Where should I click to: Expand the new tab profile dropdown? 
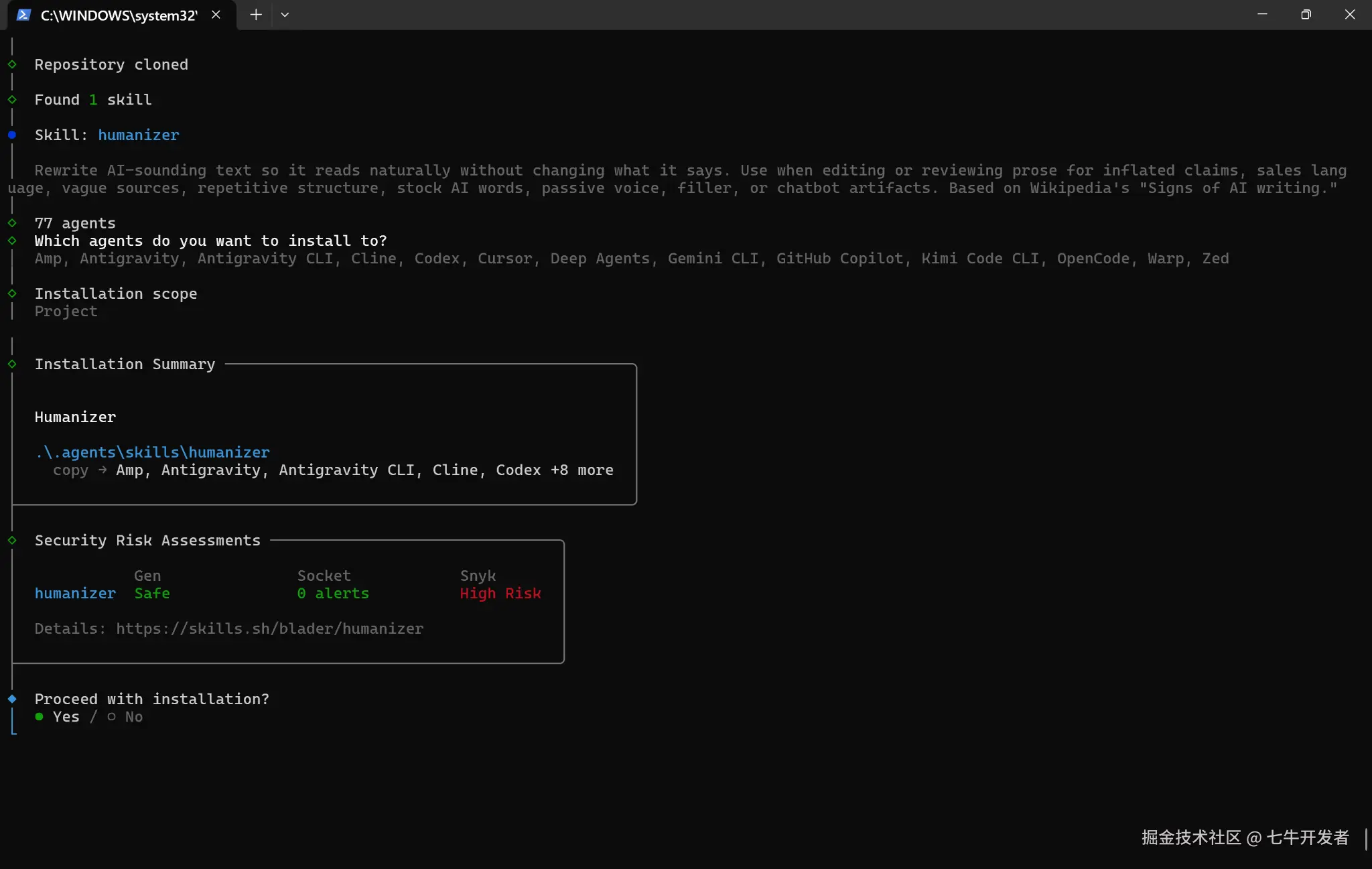pos(285,15)
